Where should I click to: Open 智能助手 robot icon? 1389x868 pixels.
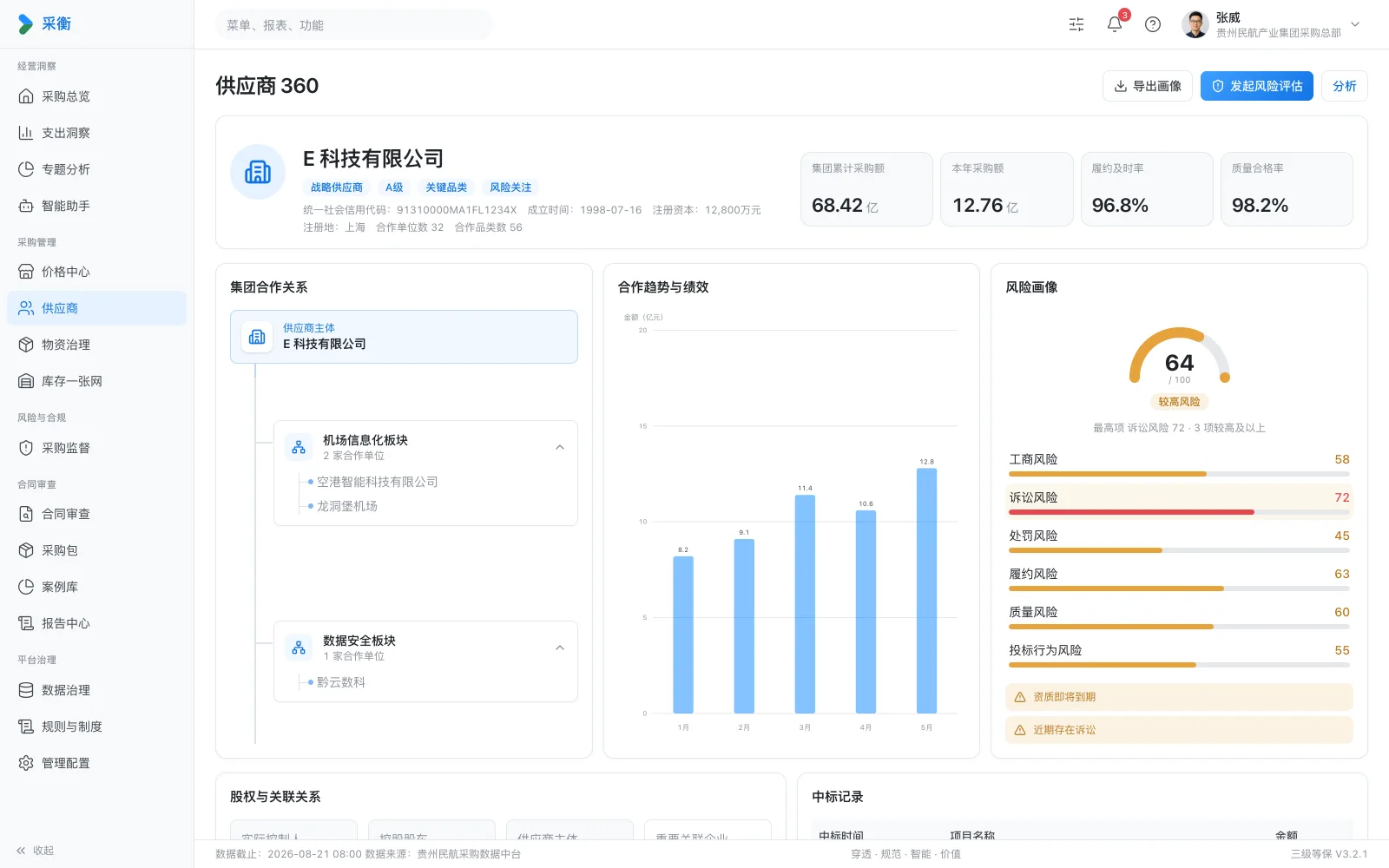(26, 206)
